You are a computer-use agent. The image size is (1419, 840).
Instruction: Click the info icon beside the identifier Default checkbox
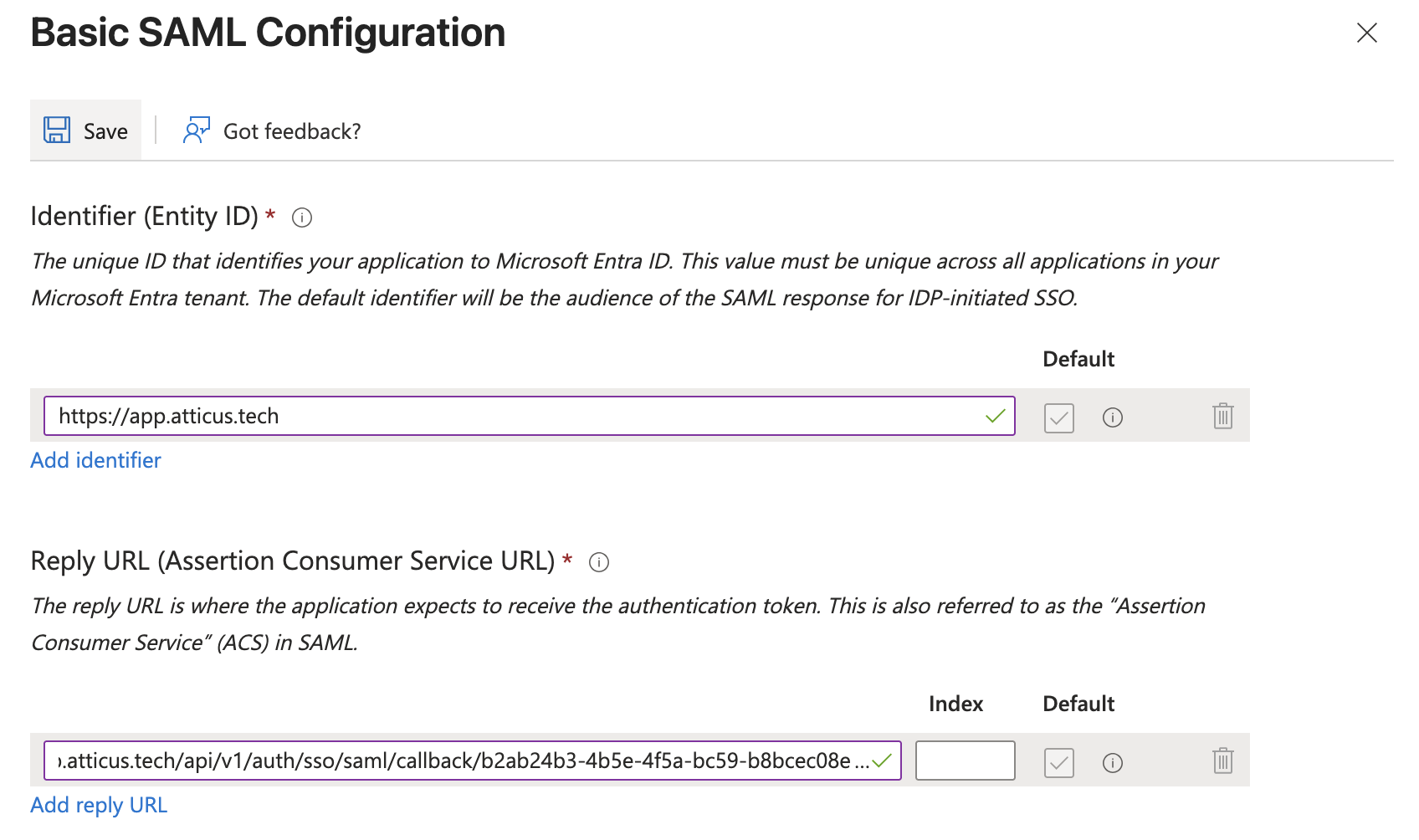pos(1112,417)
